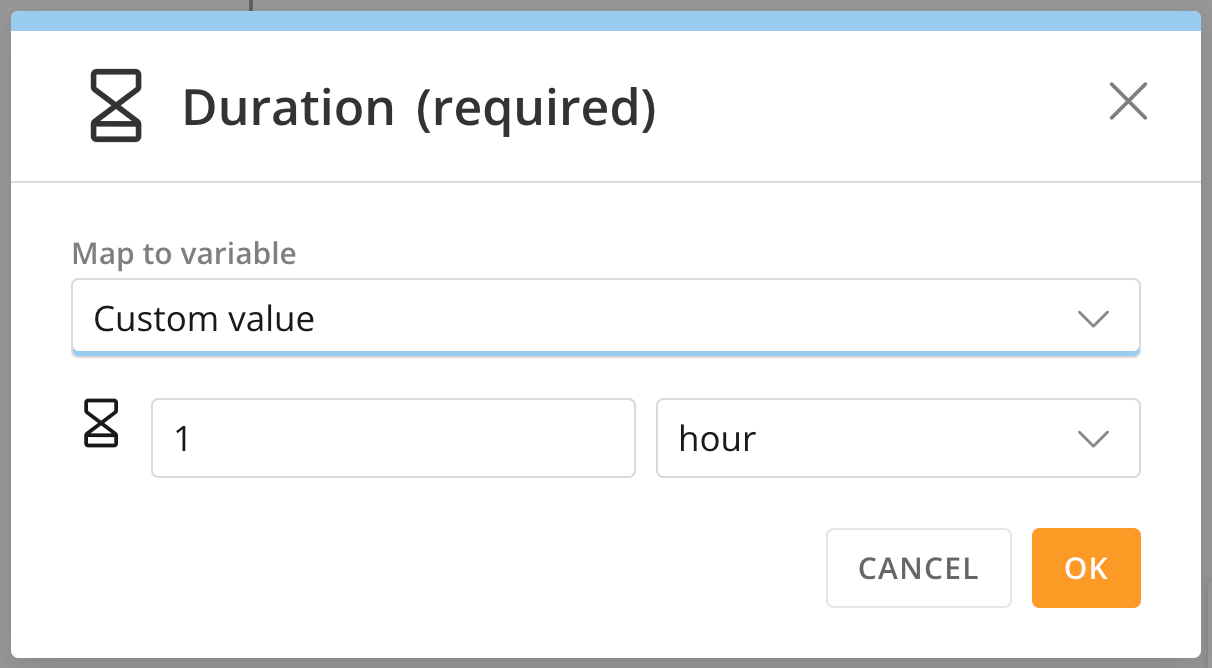Image resolution: width=1212 pixels, height=668 pixels.
Task: Click the large hourglass icon in dialog header
Action: point(116,105)
